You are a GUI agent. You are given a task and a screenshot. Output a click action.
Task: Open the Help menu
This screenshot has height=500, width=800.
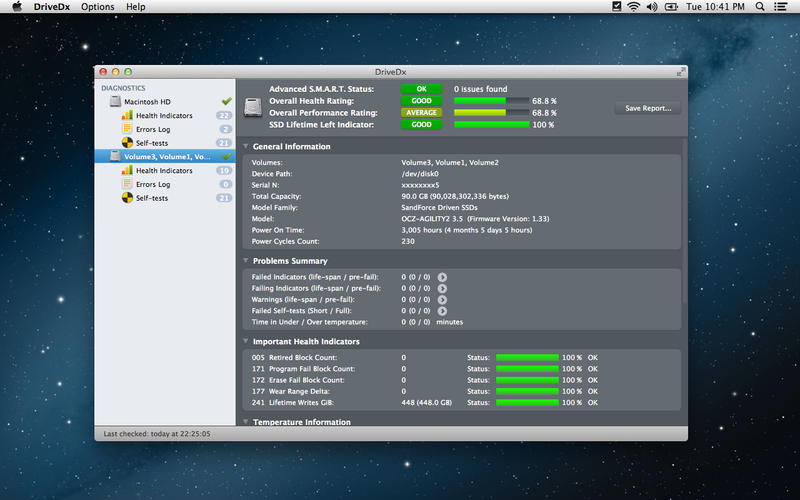(x=136, y=7)
